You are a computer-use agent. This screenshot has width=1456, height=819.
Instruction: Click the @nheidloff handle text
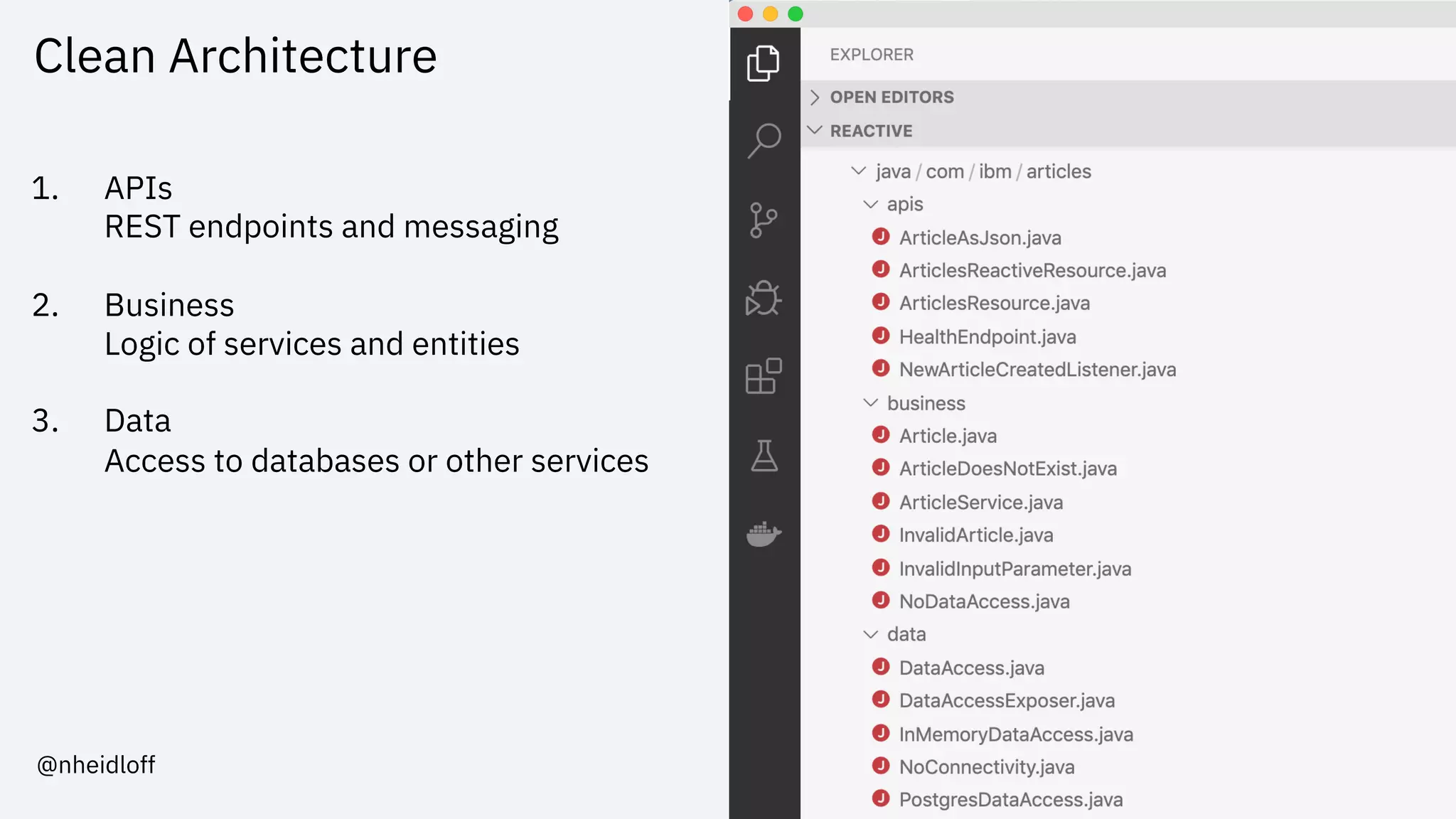pos(96,765)
